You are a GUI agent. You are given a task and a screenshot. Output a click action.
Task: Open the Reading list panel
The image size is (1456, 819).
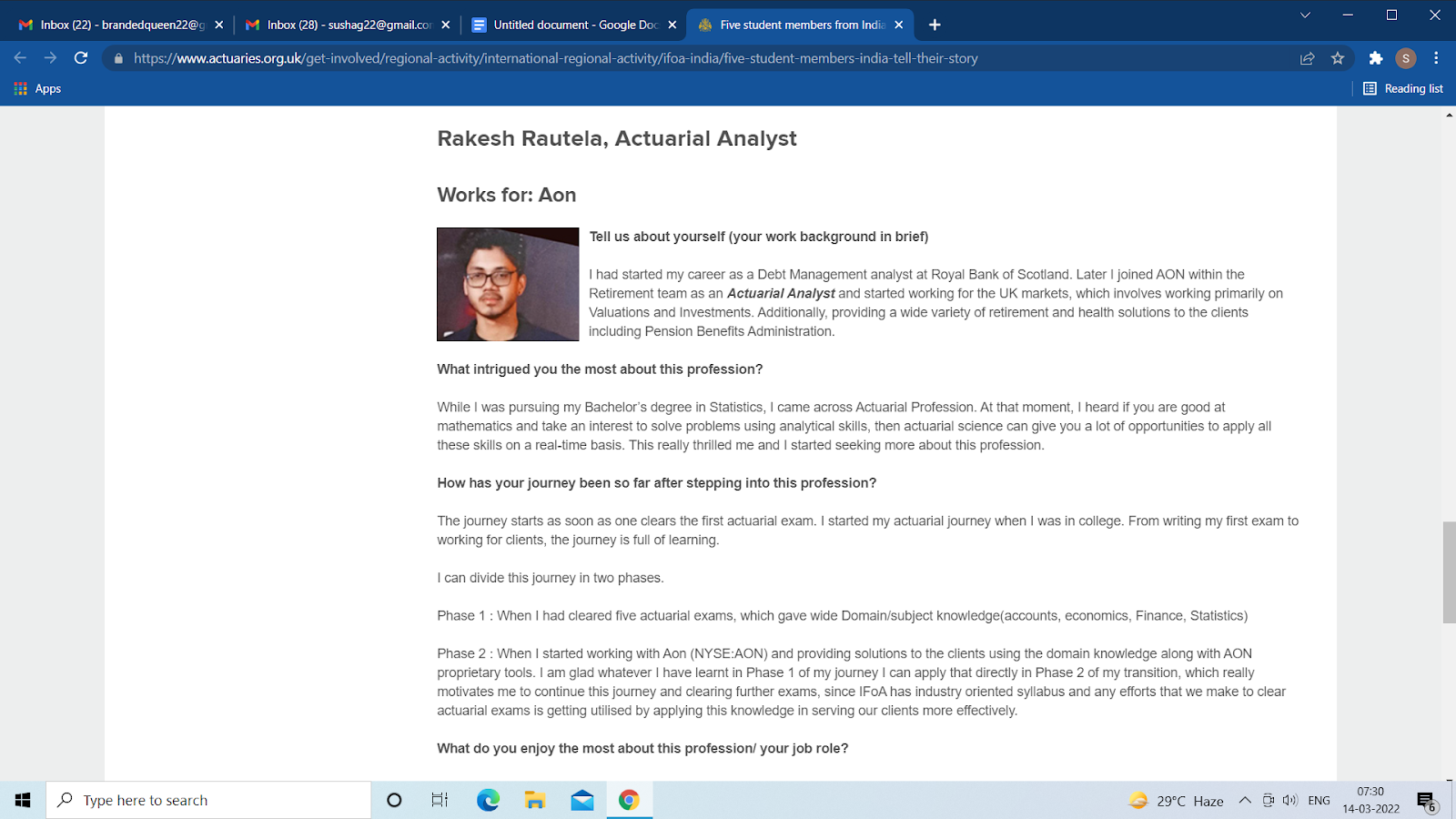1403,89
